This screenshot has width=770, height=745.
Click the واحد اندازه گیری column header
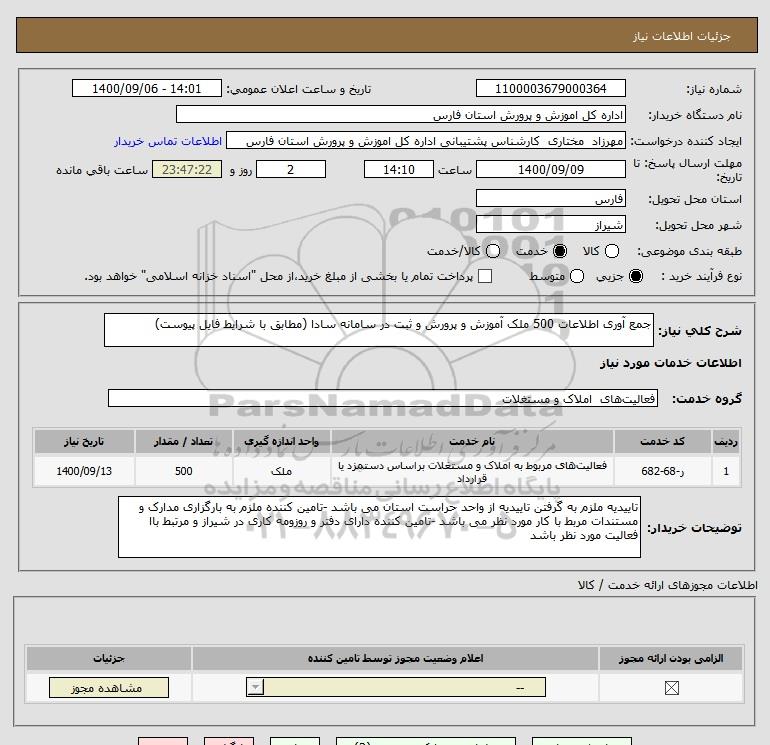pyautogui.click(x=281, y=441)
